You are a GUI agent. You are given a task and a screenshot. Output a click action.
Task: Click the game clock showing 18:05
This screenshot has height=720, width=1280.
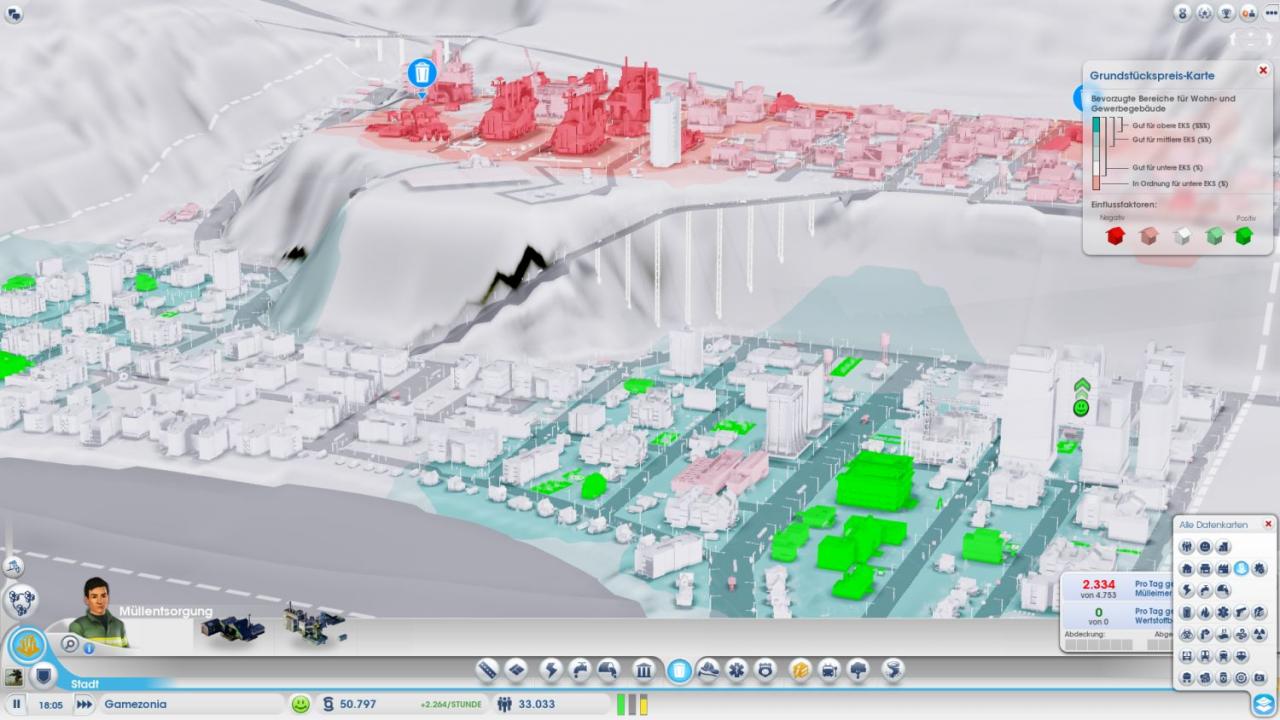coord(50,704)
